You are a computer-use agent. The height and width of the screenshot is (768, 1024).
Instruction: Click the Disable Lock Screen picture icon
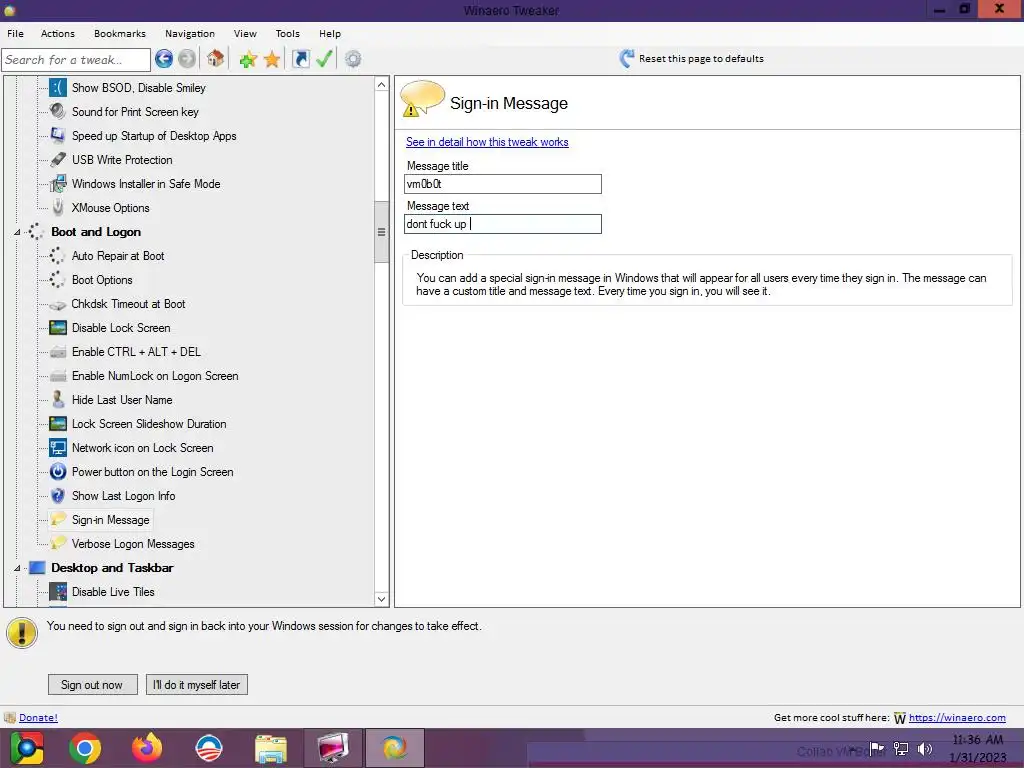58,328
